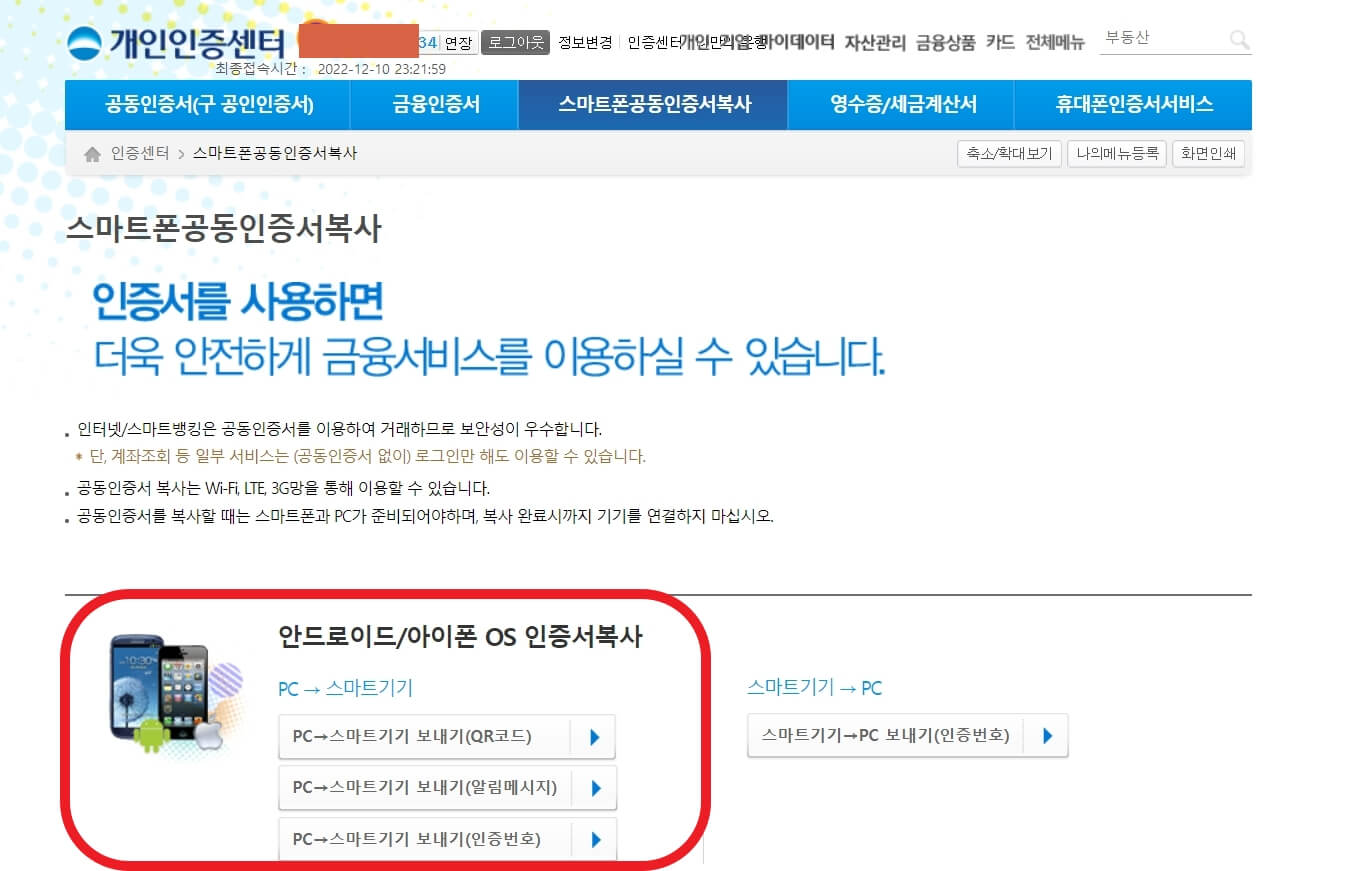The width and height of the screenshot is (1352, 871).
Task: Click the search magnifier icon
Action: 1239,40
